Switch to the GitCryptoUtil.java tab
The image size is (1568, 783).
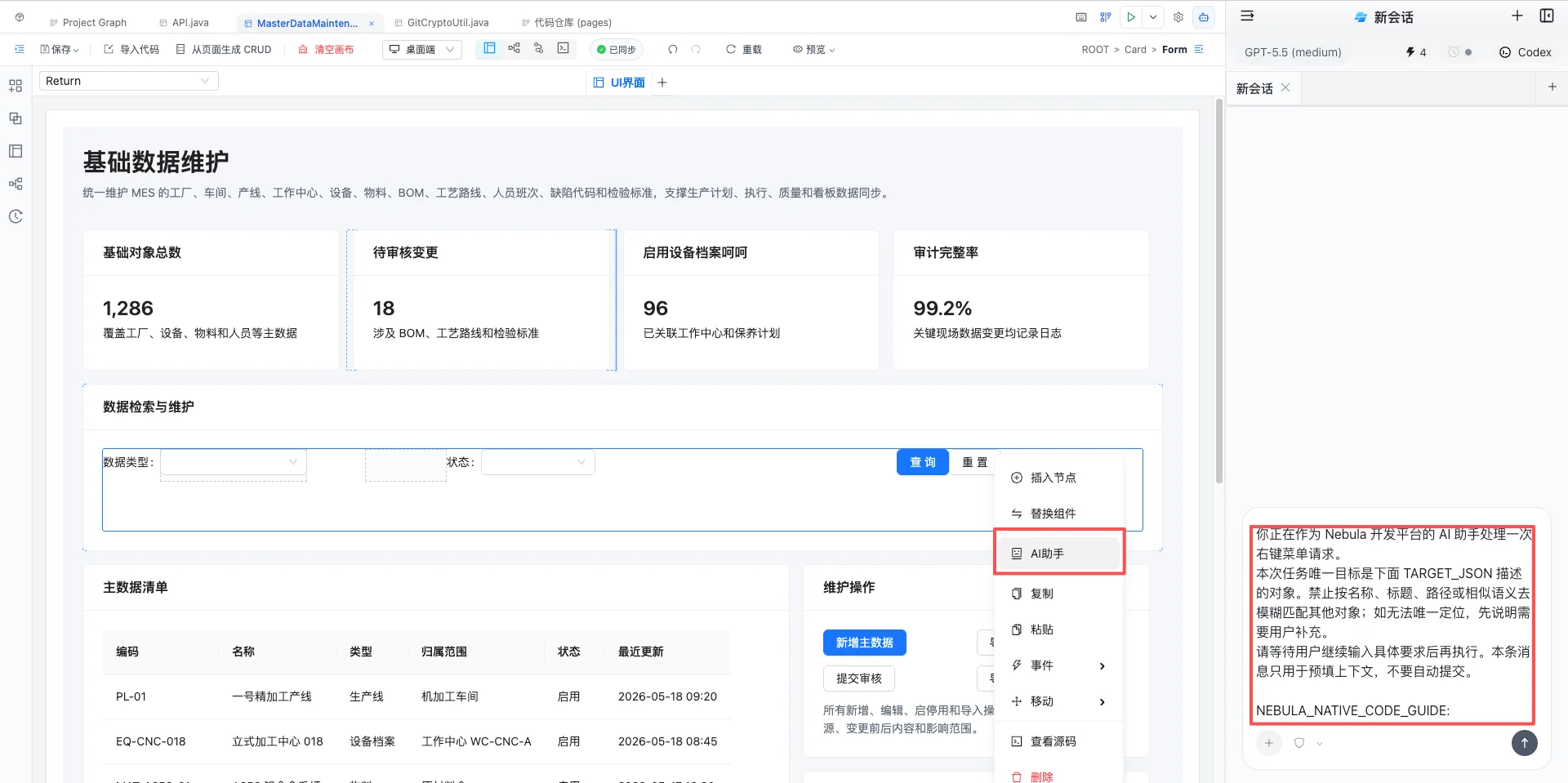pyautogui.click(x=441, y=22)
